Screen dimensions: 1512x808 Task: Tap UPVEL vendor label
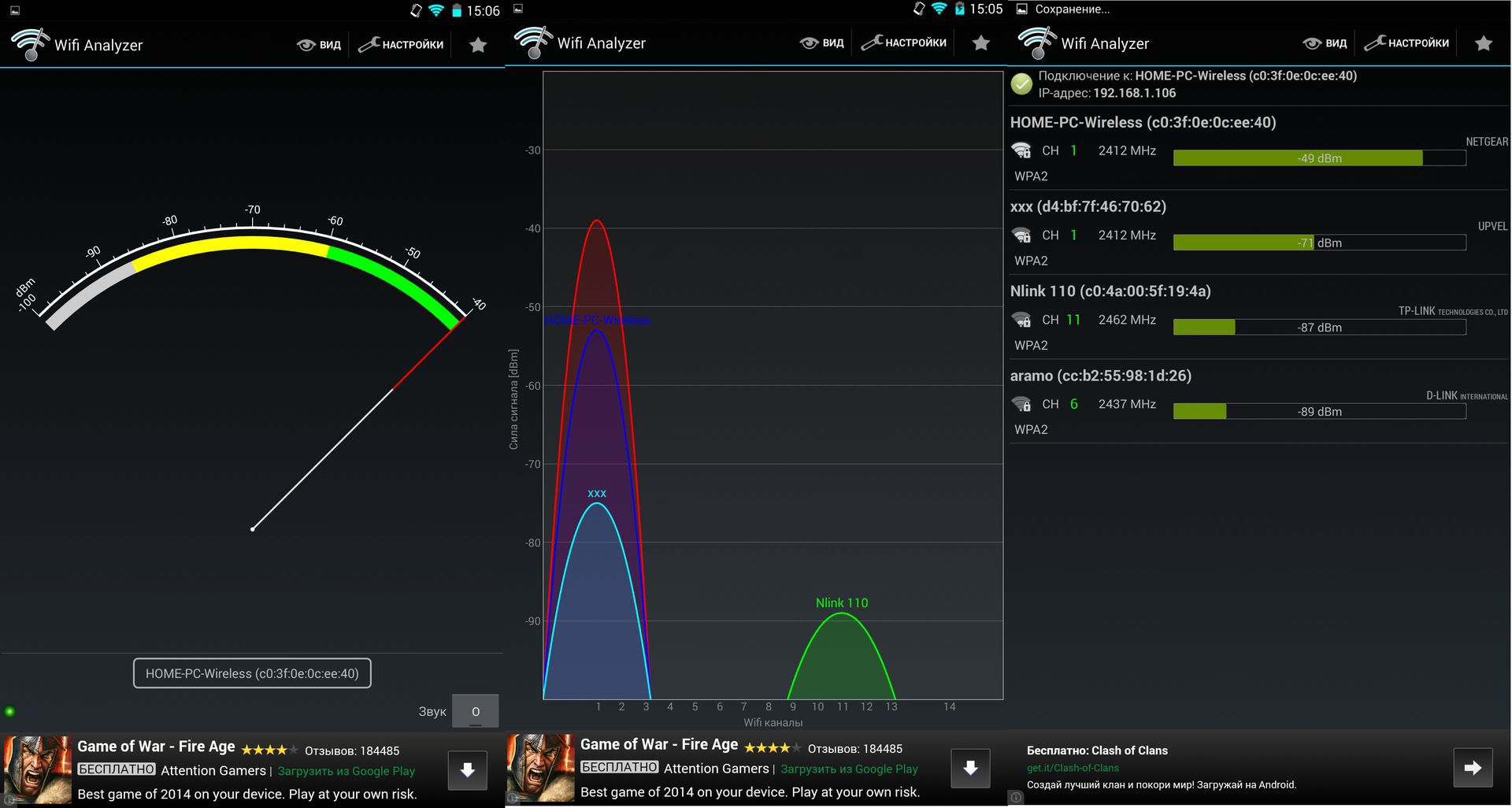point(1492,226)
